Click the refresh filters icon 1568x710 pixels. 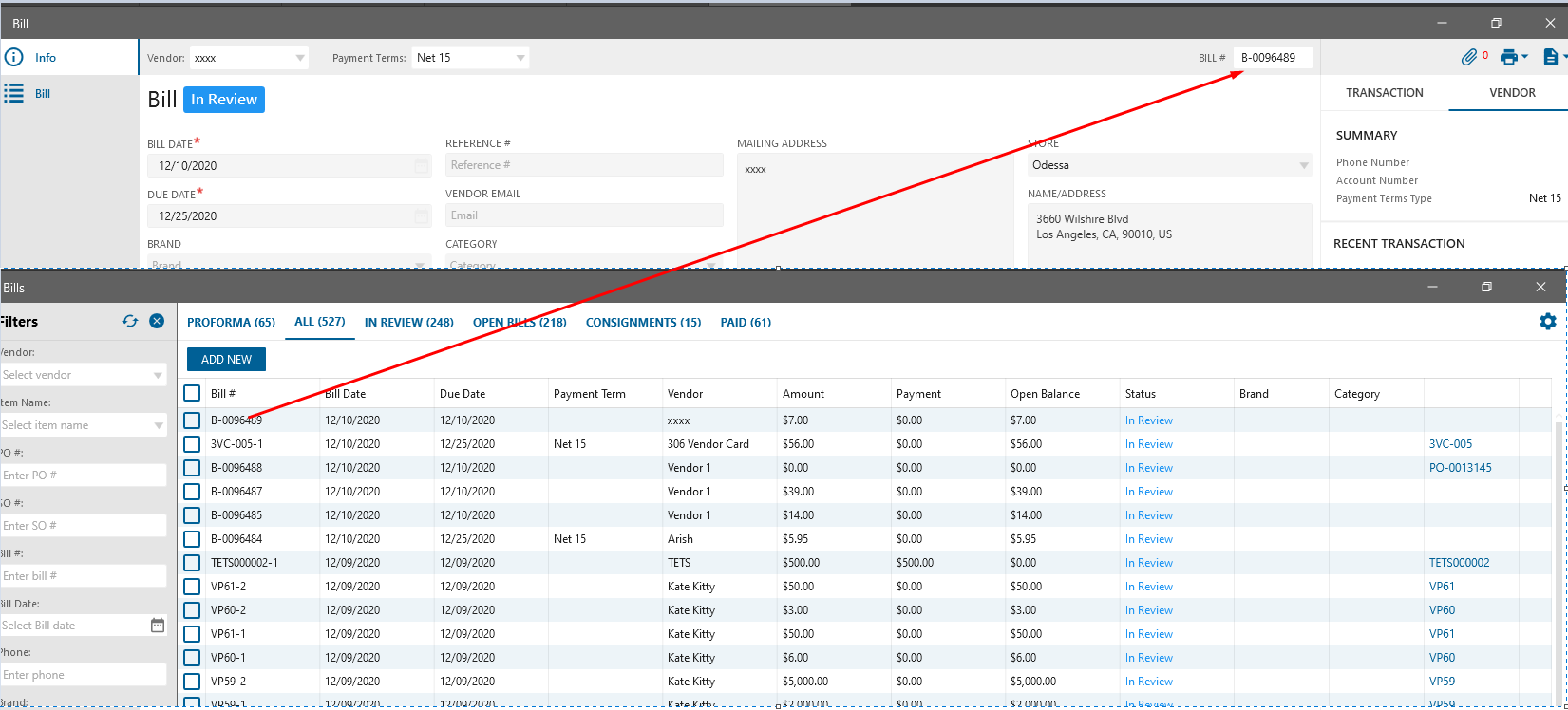(130, 322)
